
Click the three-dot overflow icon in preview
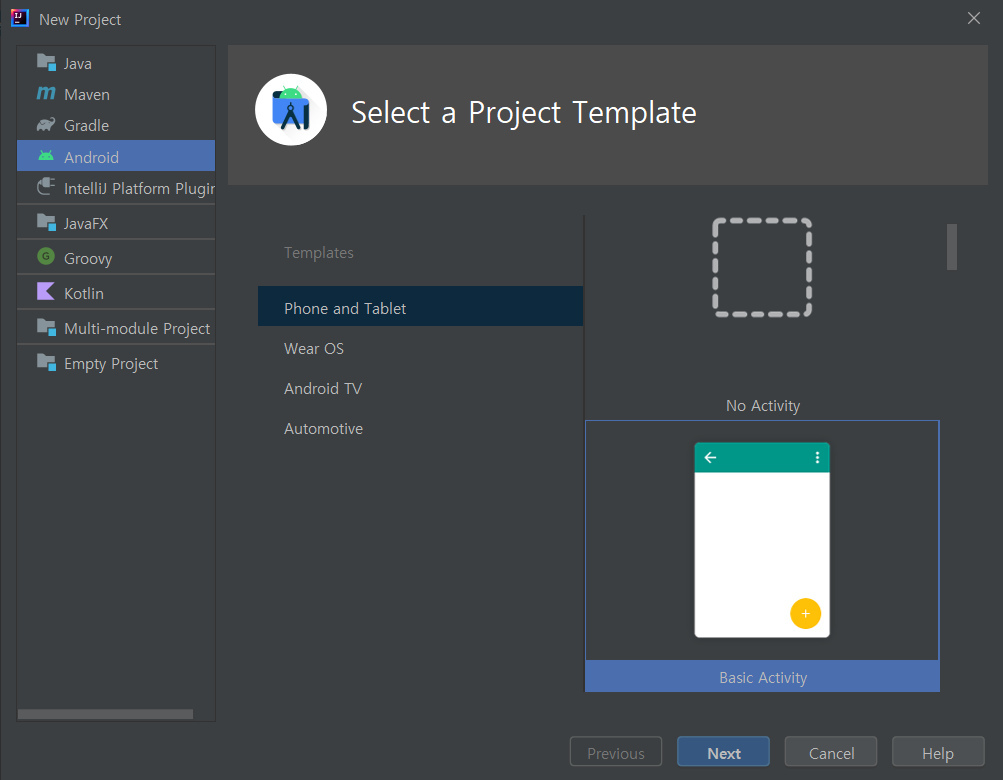(x=817, y=457)
